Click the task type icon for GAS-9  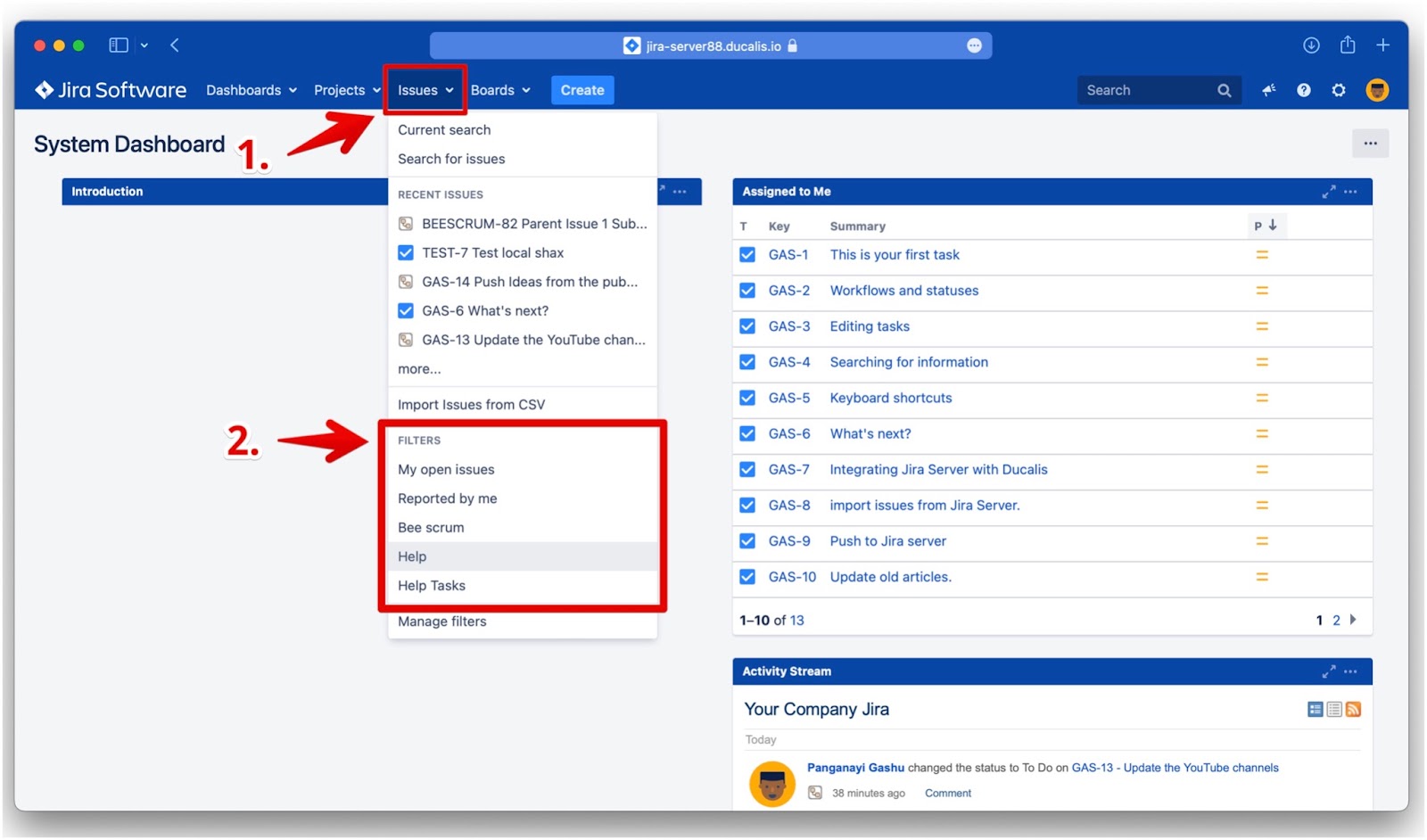click(747, 540)
